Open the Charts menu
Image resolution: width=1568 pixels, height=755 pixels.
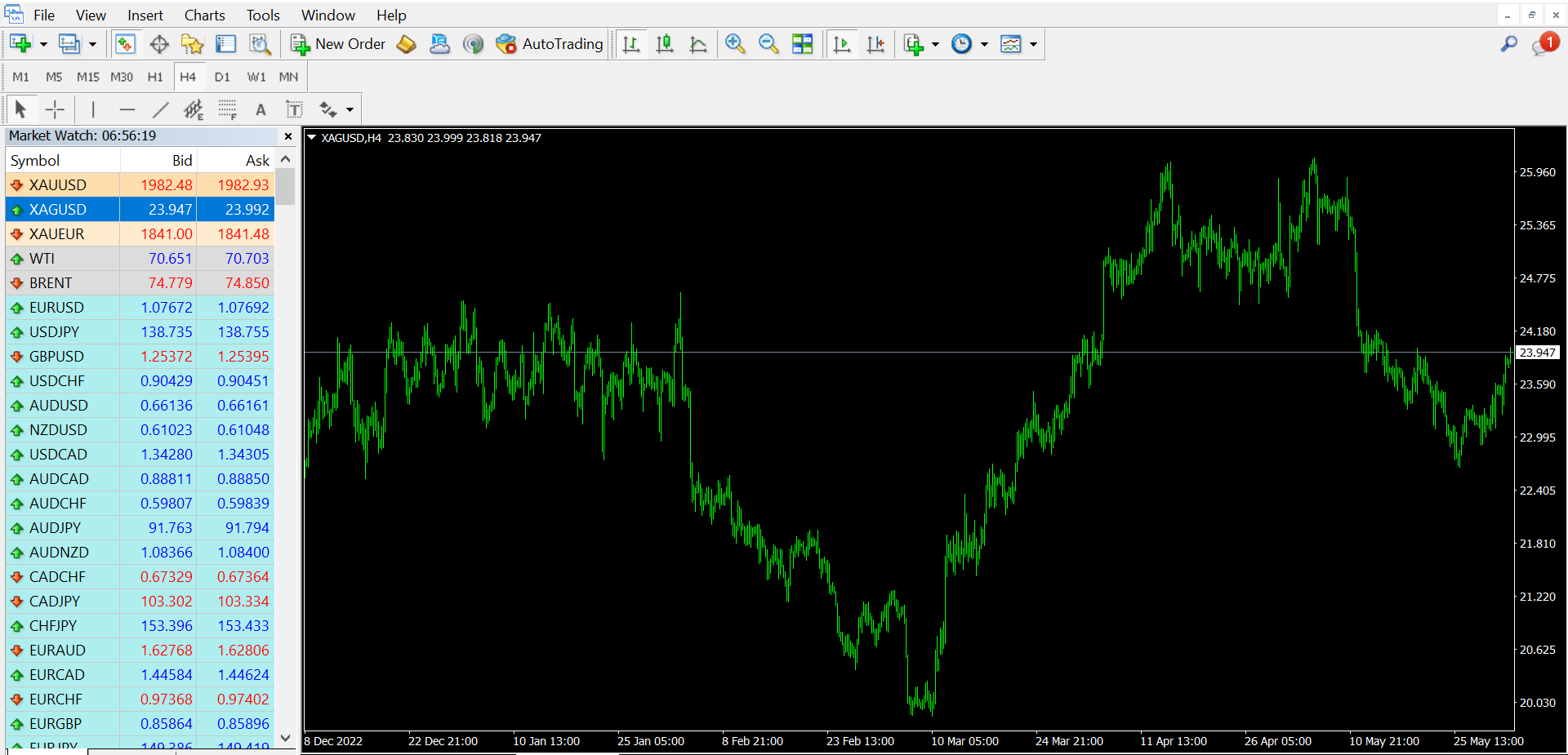(x=203, y=15)
